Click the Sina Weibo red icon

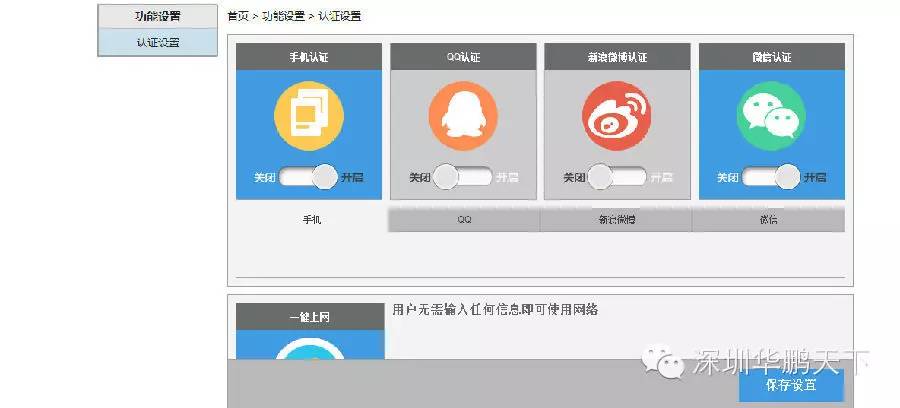[617, 116]
